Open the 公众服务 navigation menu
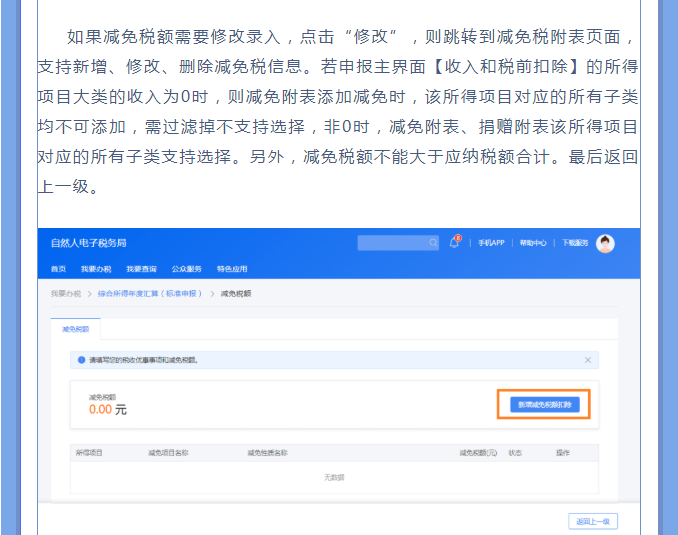Image resolution: width=678 pixels, height=535 pixels. click(x=187, y=269)
